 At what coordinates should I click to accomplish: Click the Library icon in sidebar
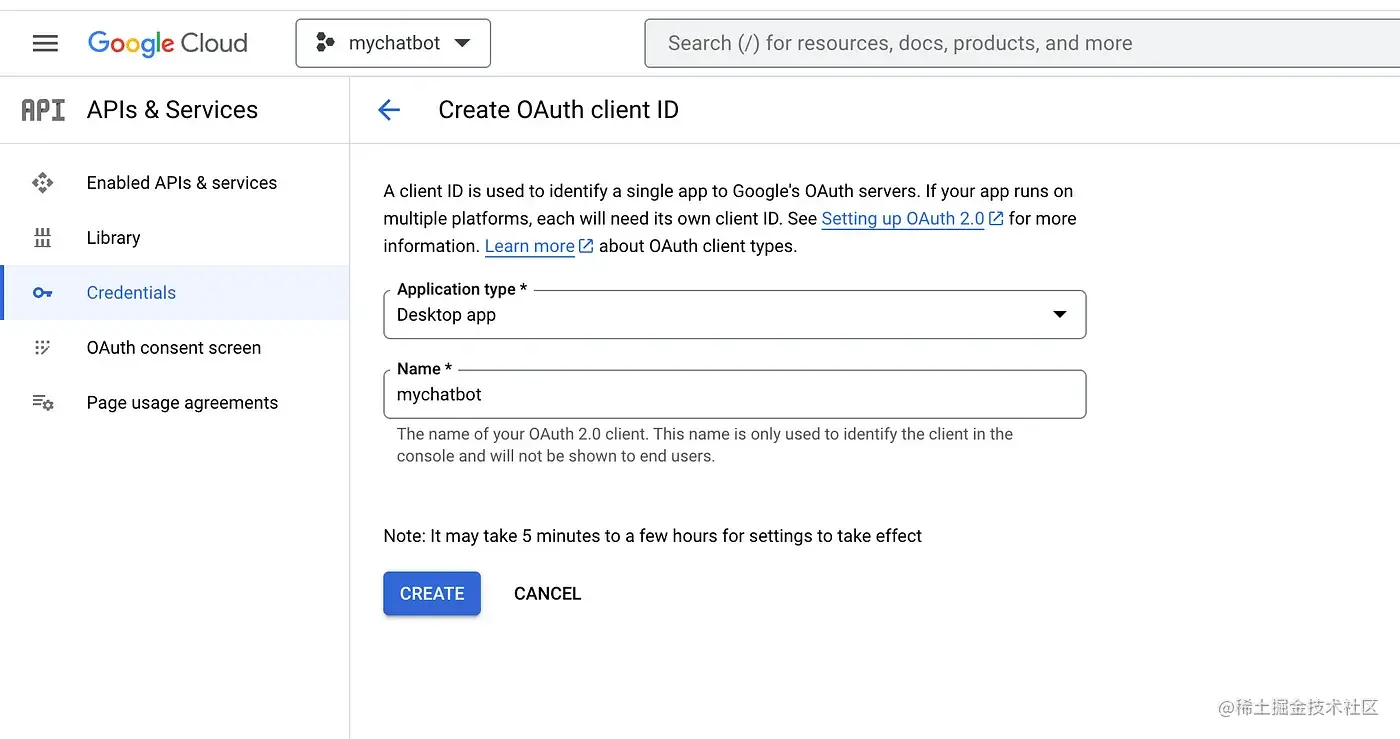click(42, 238)
